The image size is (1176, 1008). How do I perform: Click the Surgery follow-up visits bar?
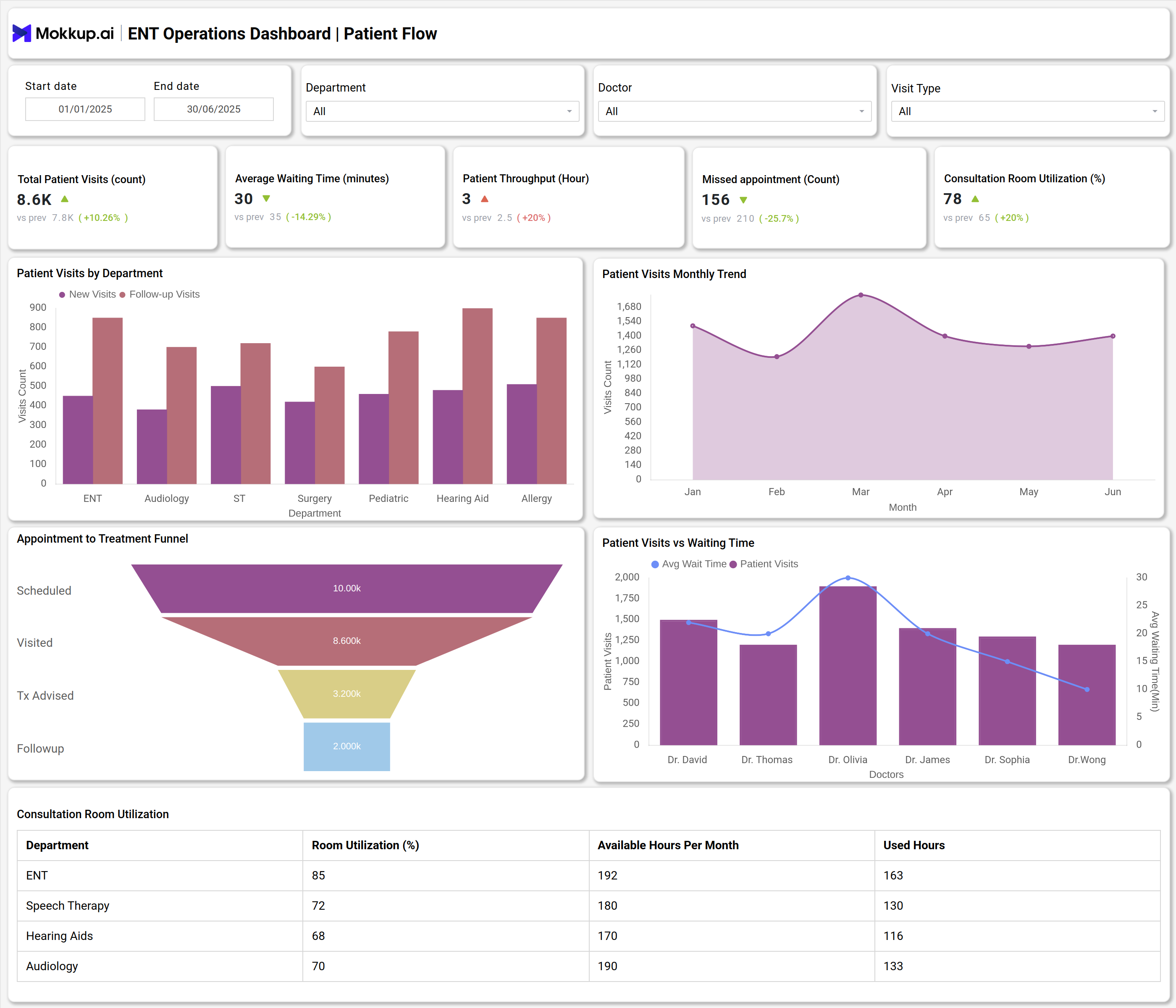pyautogui.click(x=329, y=425)
